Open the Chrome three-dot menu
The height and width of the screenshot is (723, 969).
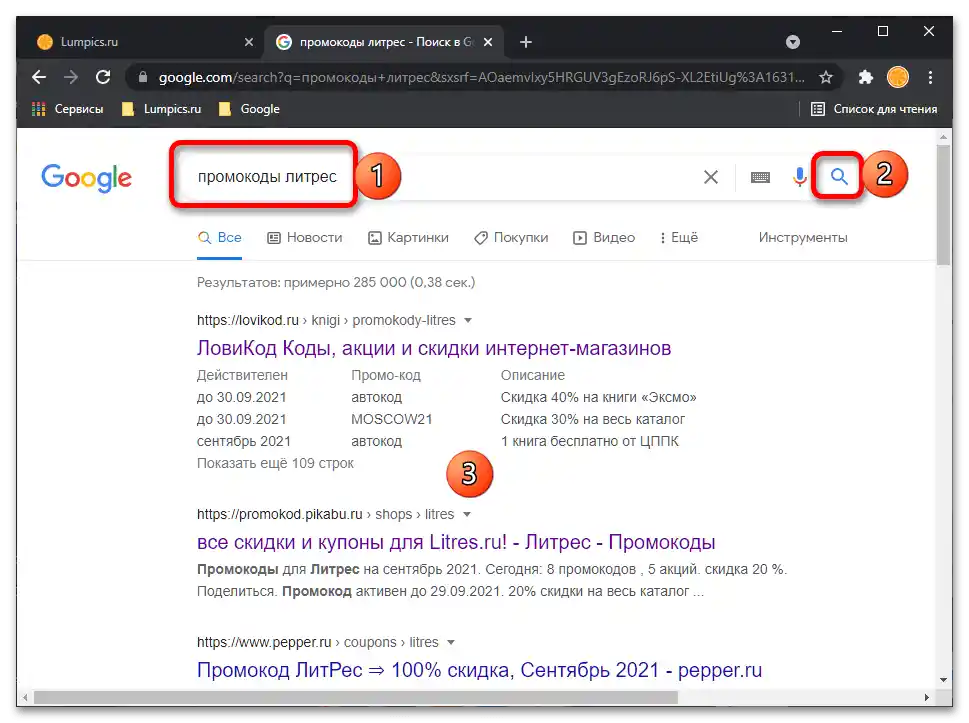point(930,77)
